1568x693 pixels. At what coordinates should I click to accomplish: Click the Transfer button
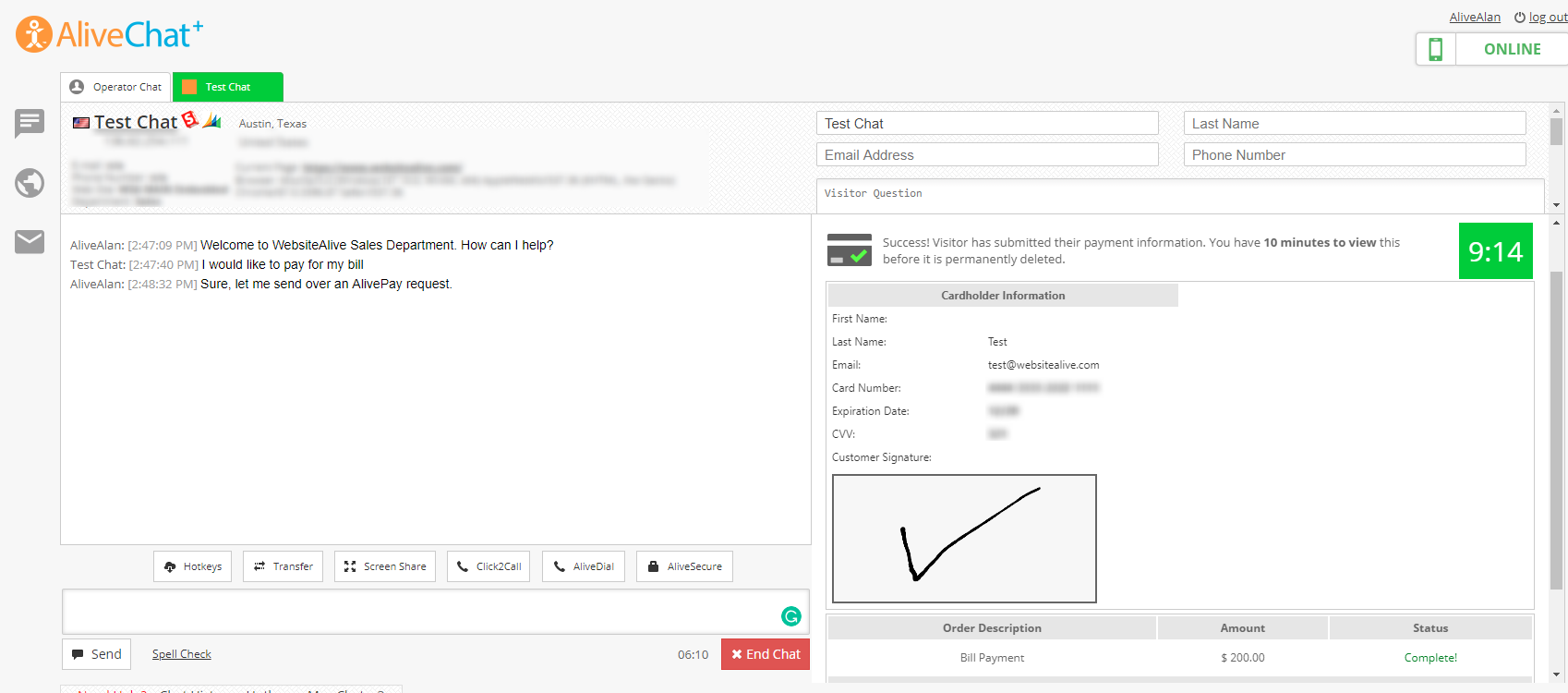(283, 566)
